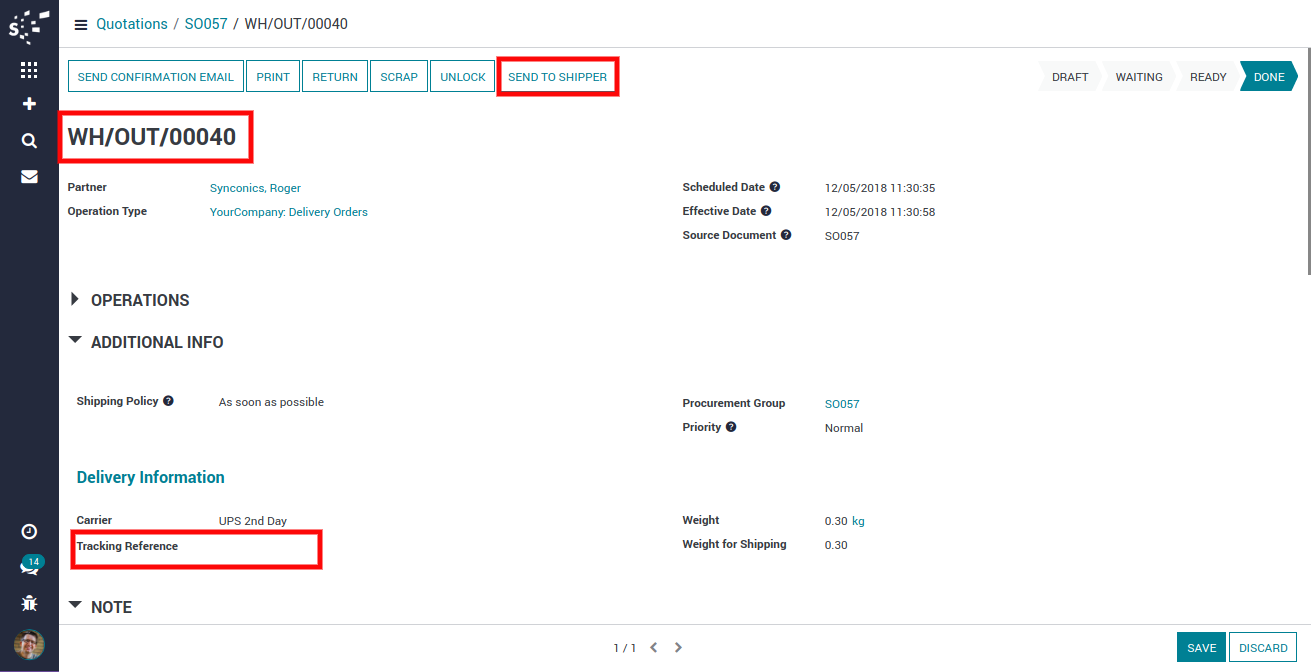This screenshot has height=672, width=1311.
Task: Open the Synconics, Roger partner link
Action: point(255,188)
